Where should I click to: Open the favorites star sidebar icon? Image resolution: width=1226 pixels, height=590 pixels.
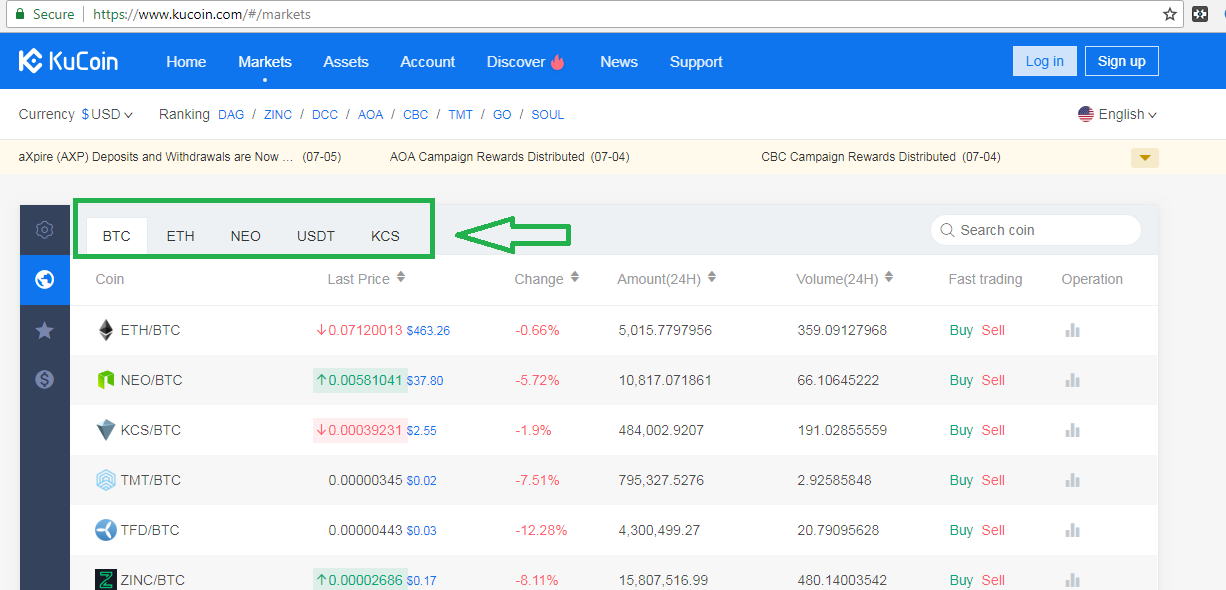(44, 330)
